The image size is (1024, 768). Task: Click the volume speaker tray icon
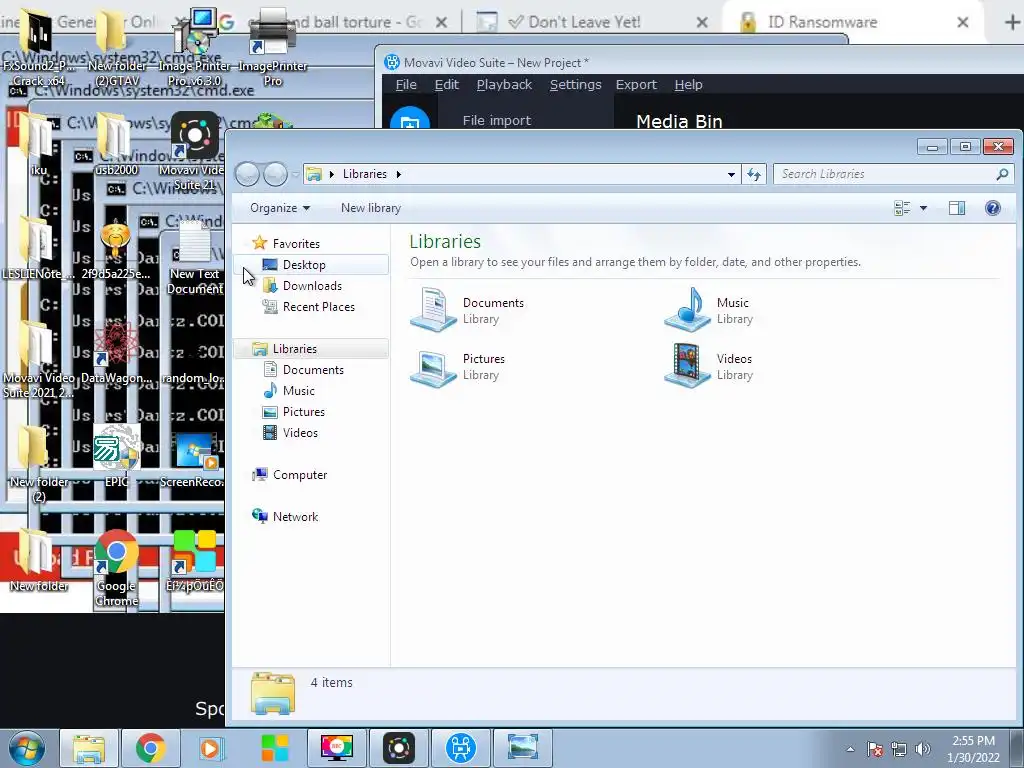pyautogui.click(x=922, y=749)
